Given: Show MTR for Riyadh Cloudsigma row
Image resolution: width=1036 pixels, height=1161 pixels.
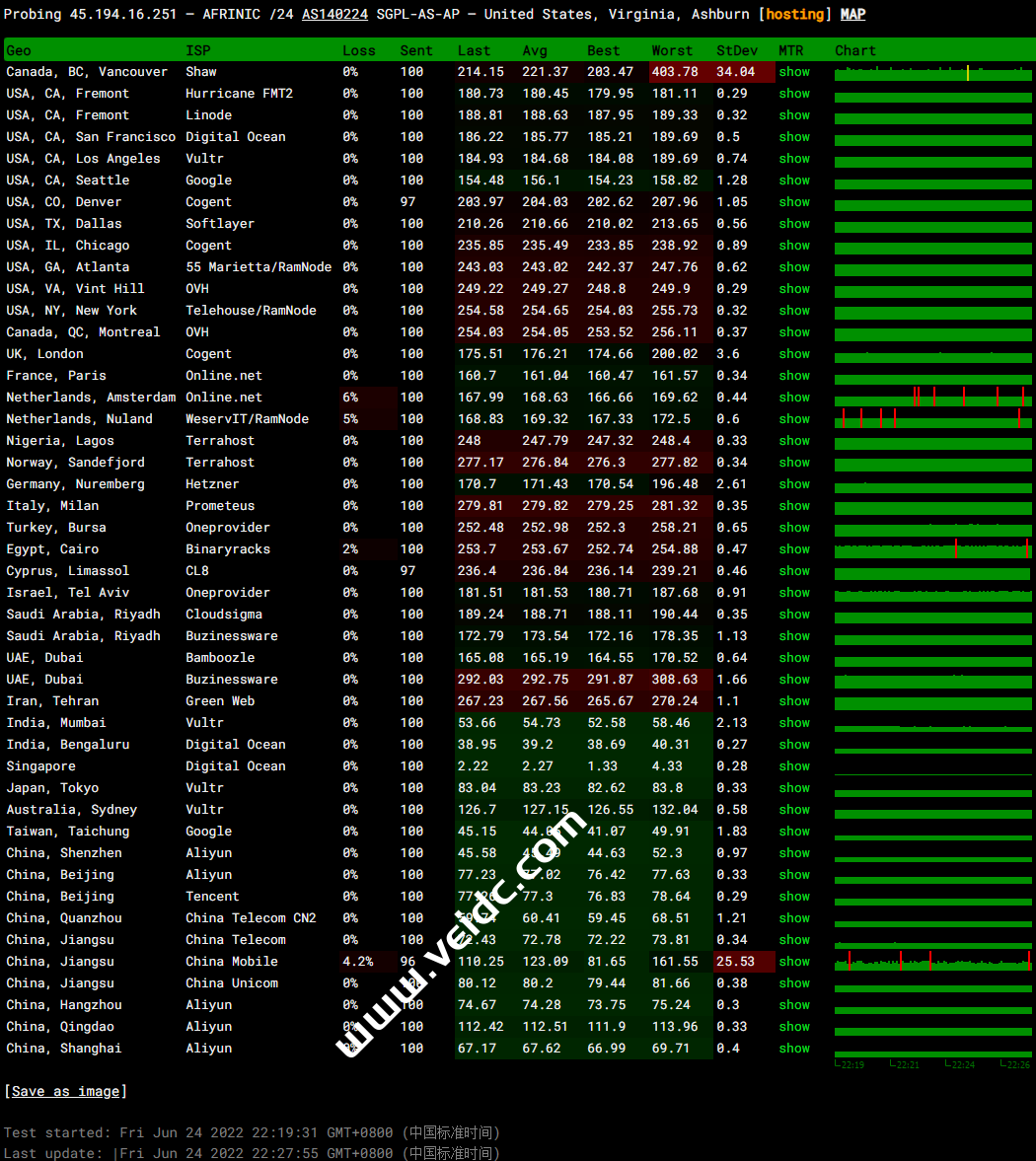Looking at the screenshot, I should coord(794,615).
